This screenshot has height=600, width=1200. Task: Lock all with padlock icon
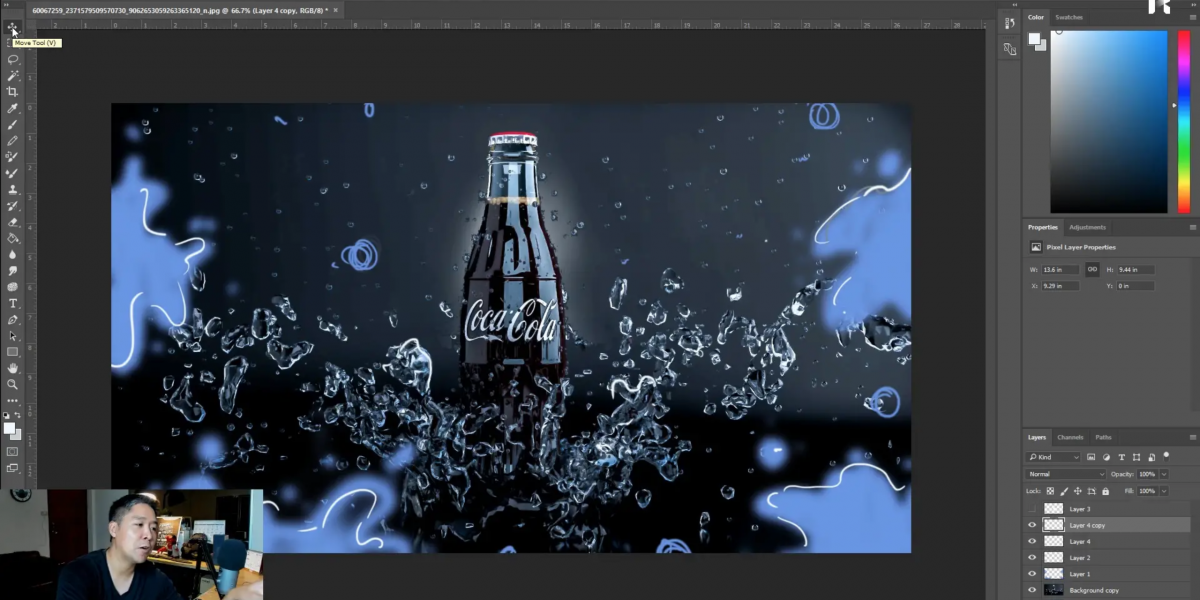[x=1105, y=491]
